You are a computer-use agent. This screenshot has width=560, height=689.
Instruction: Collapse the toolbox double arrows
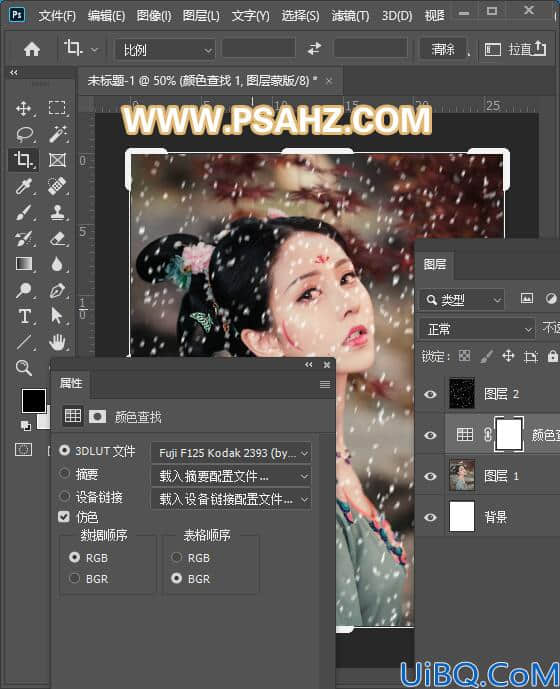click(x=14, y=73)
